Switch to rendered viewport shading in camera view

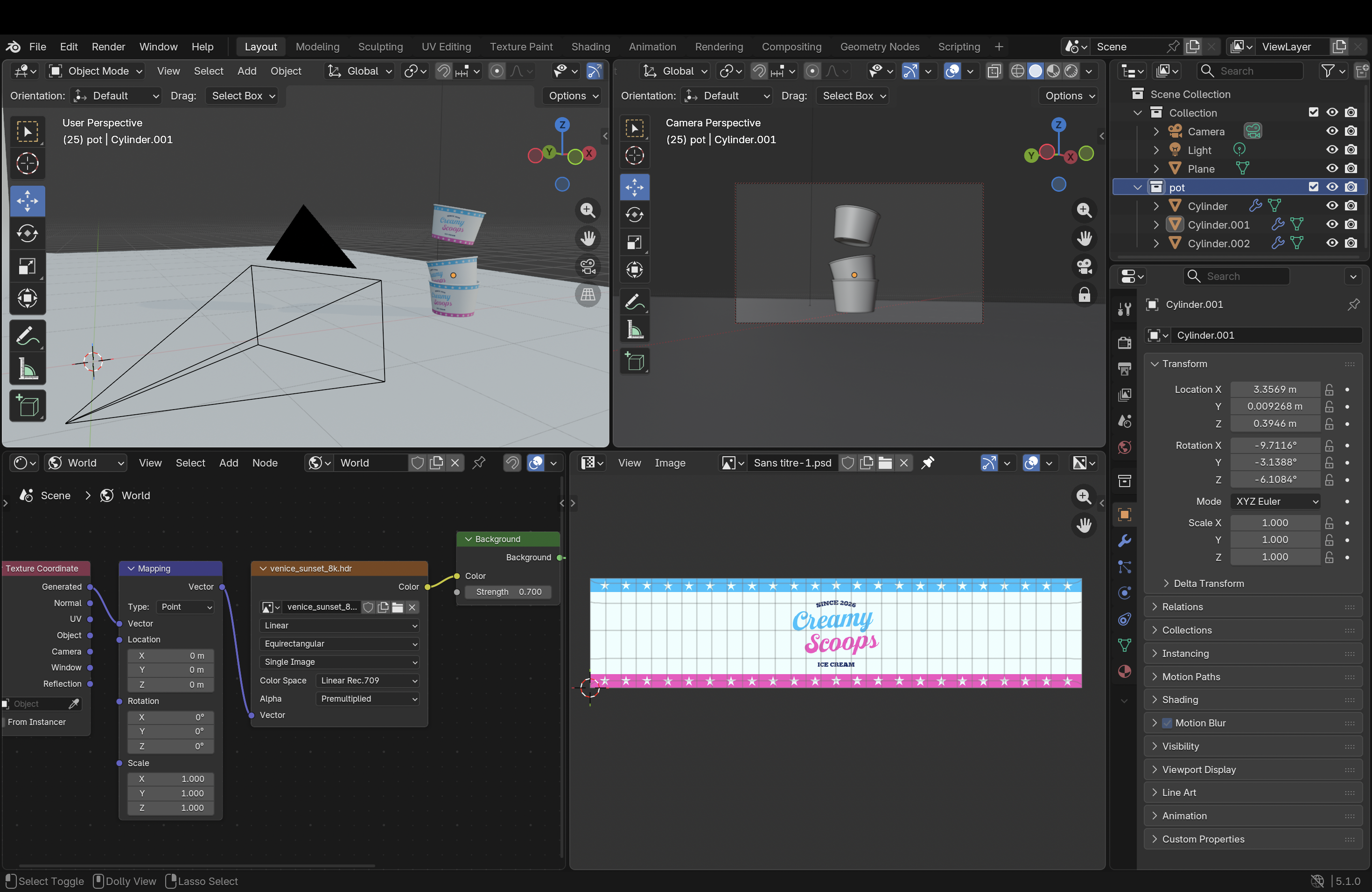click(x=1071, y=71)
